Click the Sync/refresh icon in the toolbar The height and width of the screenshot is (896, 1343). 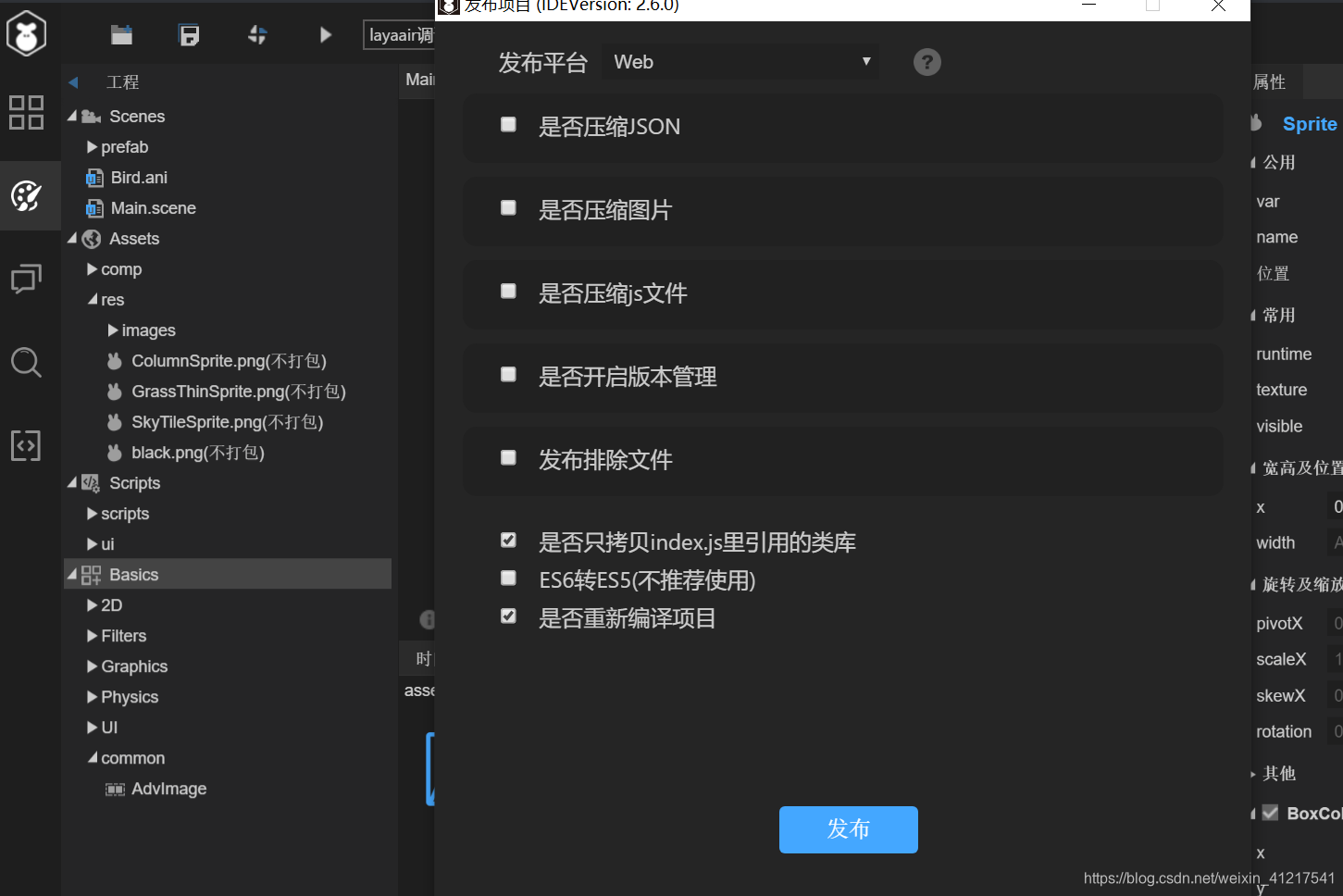pyautogui.click(x=256, y=34)
